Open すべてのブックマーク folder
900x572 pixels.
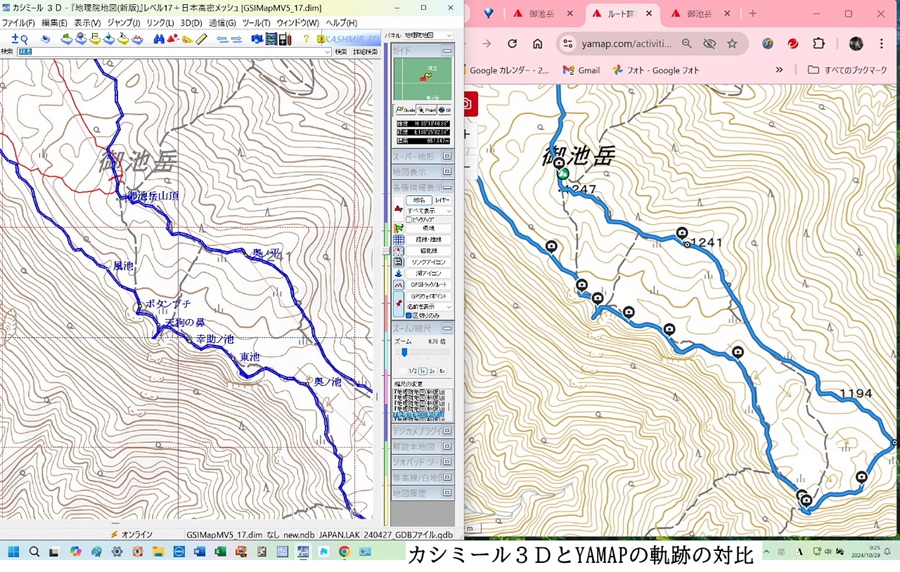click(847, 70)
